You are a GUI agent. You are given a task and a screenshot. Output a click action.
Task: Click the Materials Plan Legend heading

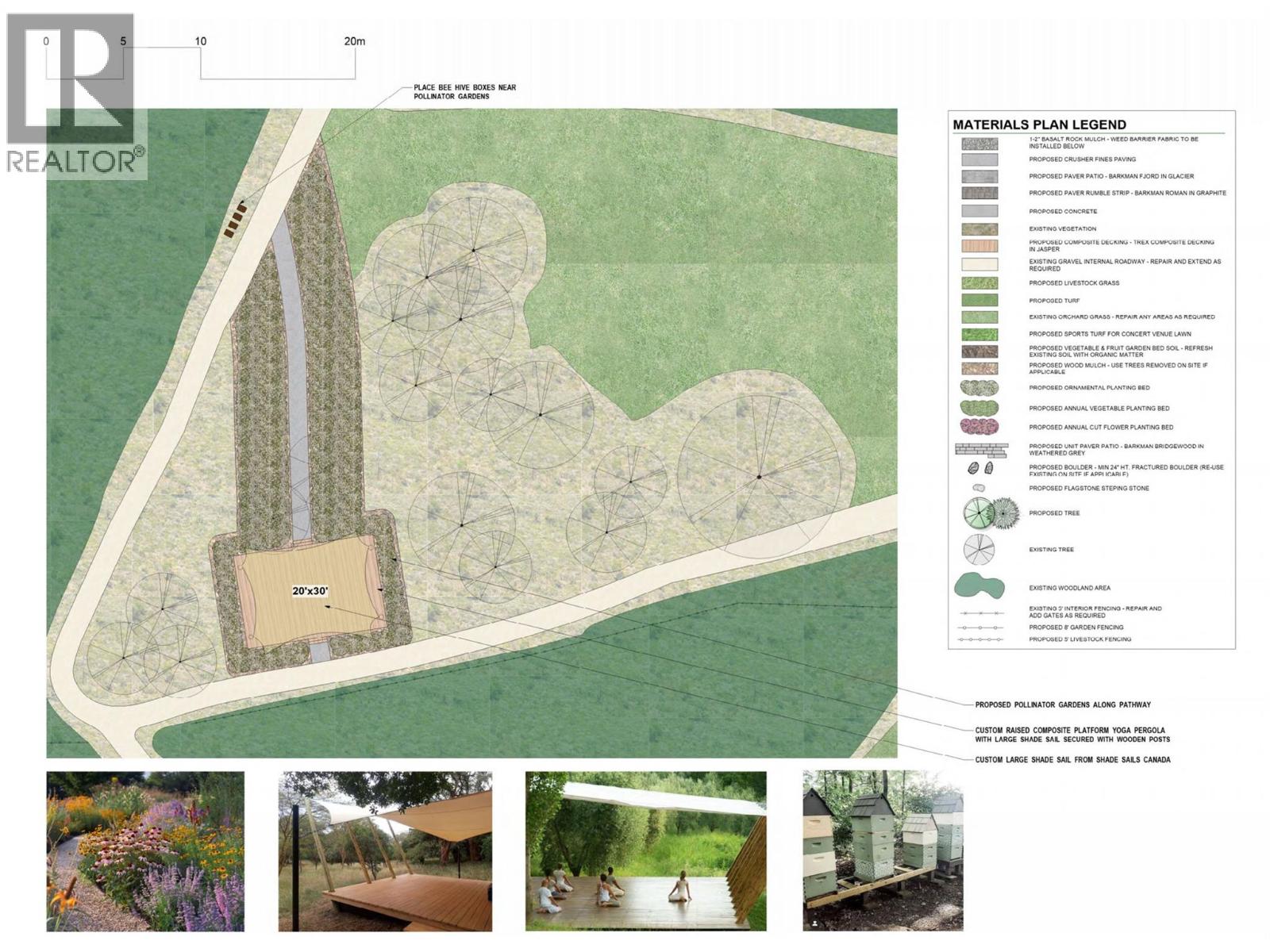(1039, 125)
